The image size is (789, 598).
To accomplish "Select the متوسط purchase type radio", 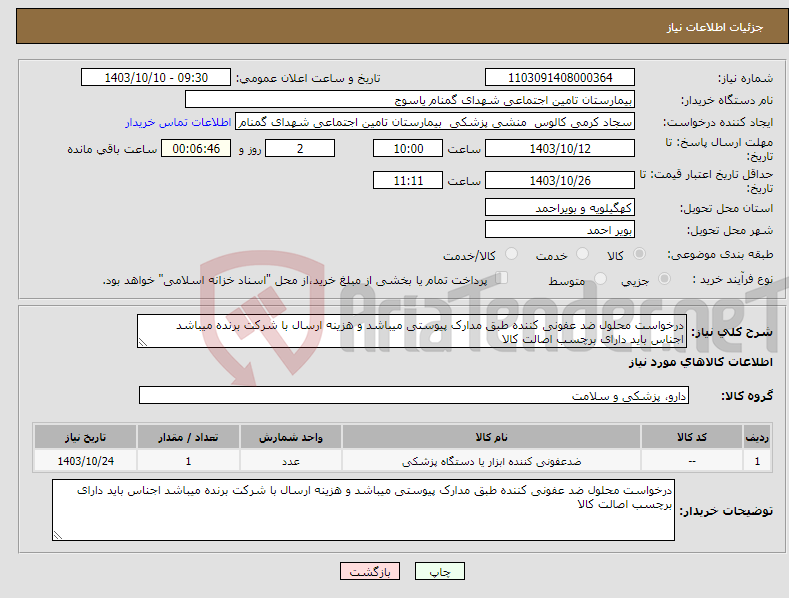I will 600,279.
